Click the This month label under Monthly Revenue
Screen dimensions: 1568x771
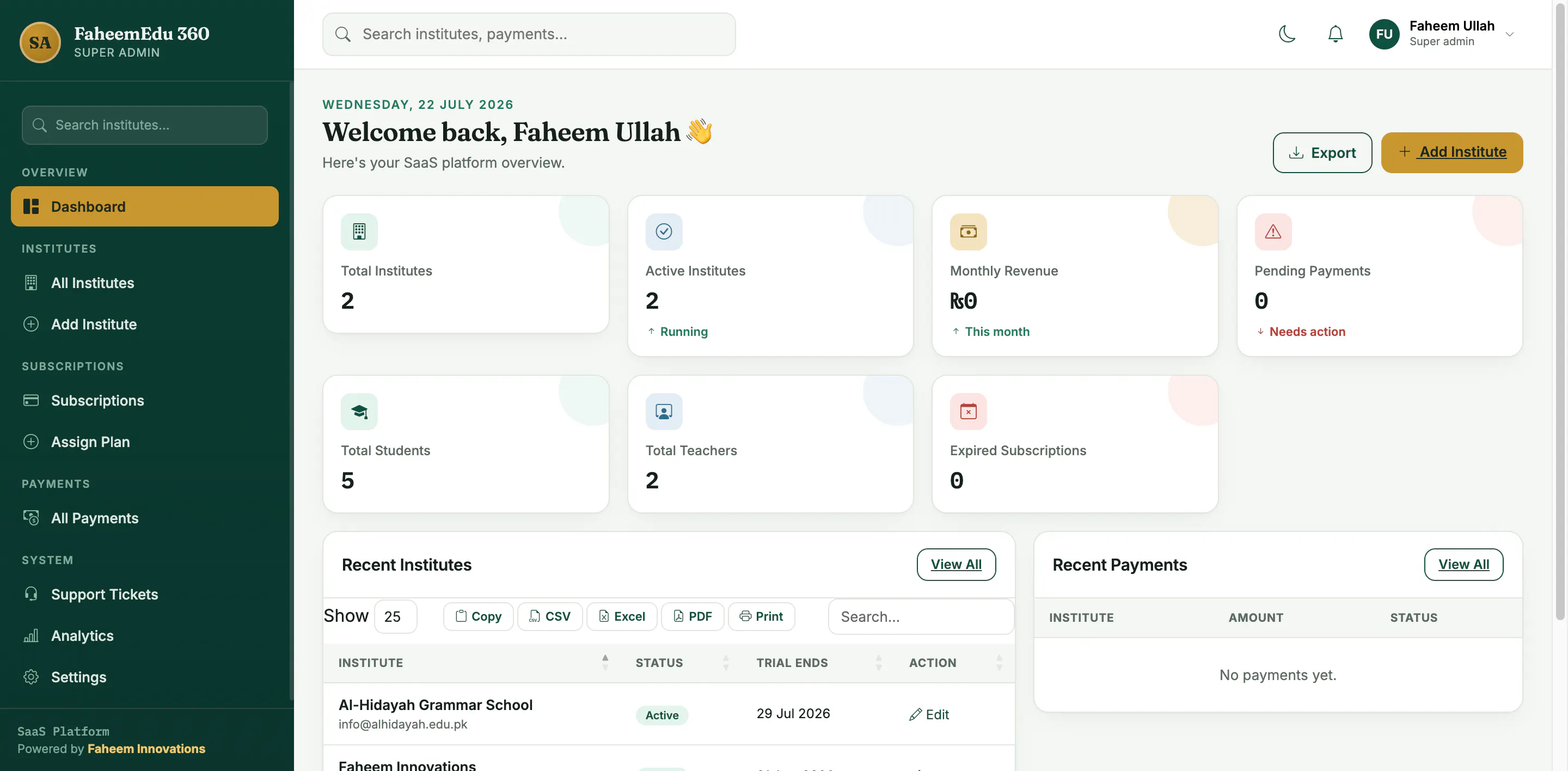pos(997,332)
